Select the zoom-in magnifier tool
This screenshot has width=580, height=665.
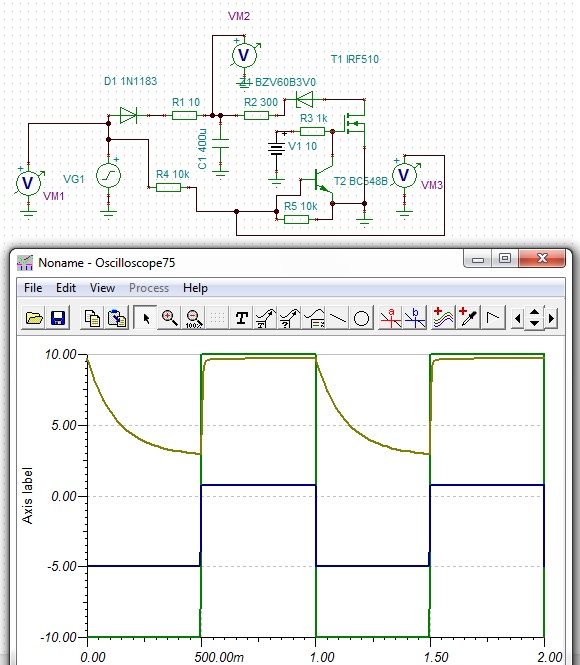(x=169, y=318)
